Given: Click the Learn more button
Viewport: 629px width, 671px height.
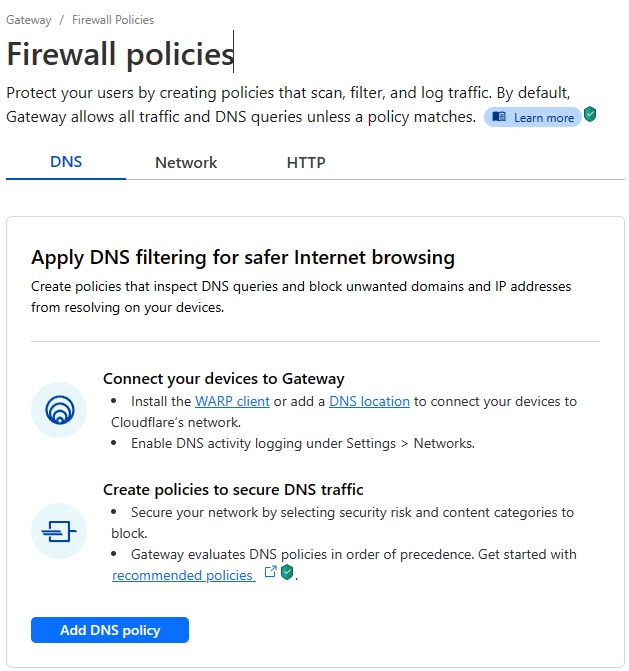Looking at the screenshot, I should pos(533,118).
